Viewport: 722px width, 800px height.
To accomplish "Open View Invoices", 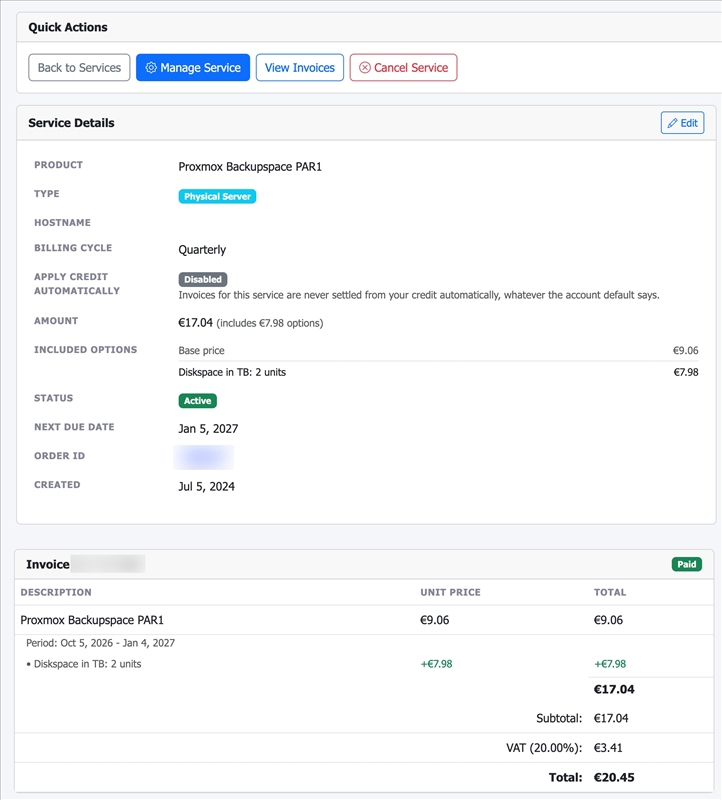I will 300,67.
